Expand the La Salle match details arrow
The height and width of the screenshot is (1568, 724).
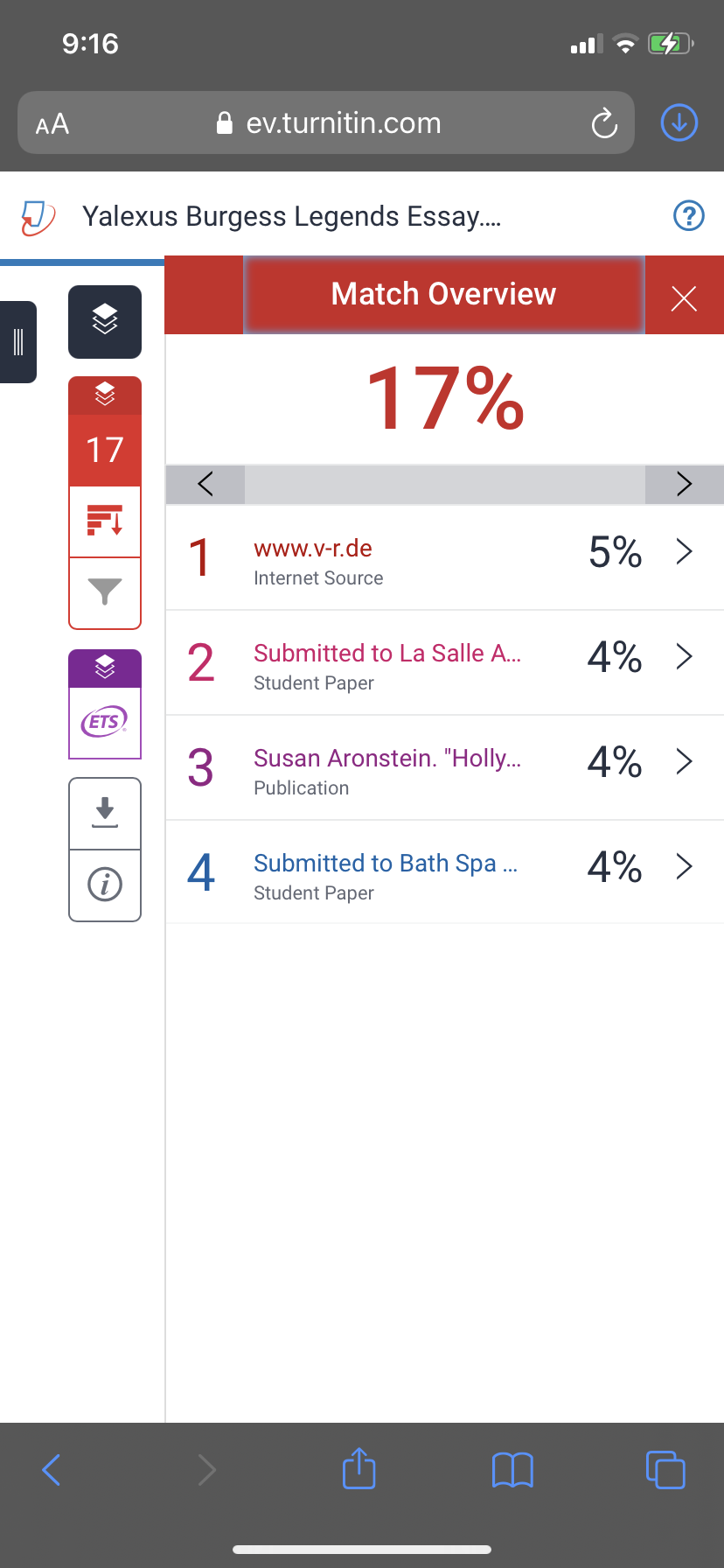pos(684,657)
